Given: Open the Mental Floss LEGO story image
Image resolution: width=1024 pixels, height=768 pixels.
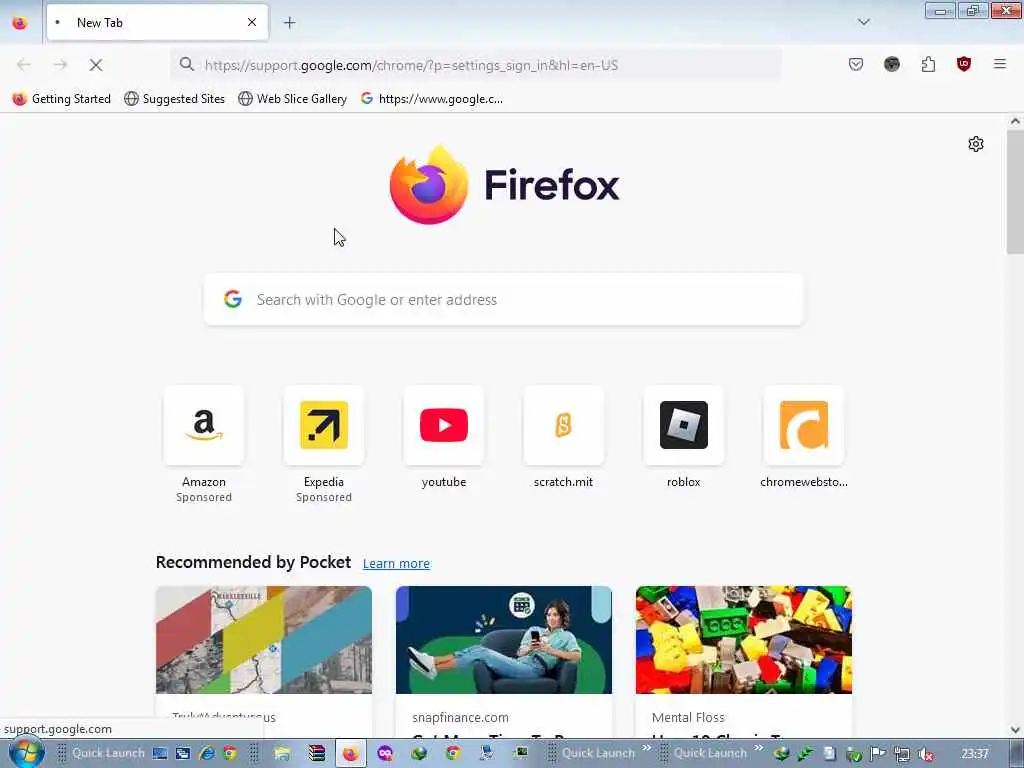Looking at the screenshot, I should [x=744, y=640].
